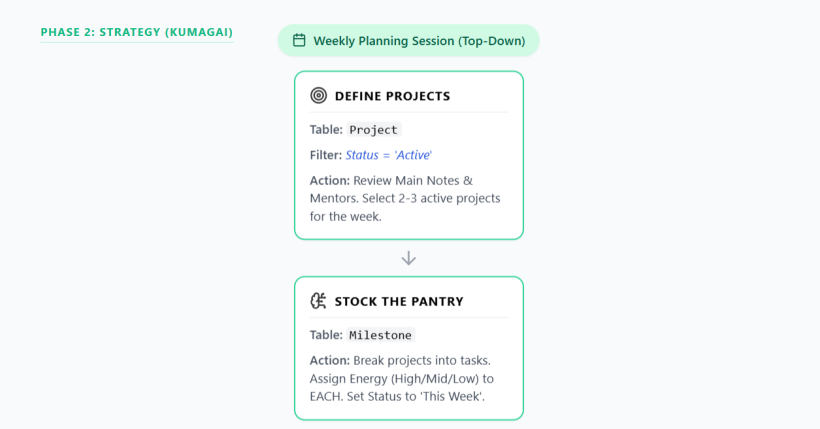This screenshot has width=820, height=429.
Task: Click the down arrow between the two cards
Action: pyautogui.click(x=408, y=258)
